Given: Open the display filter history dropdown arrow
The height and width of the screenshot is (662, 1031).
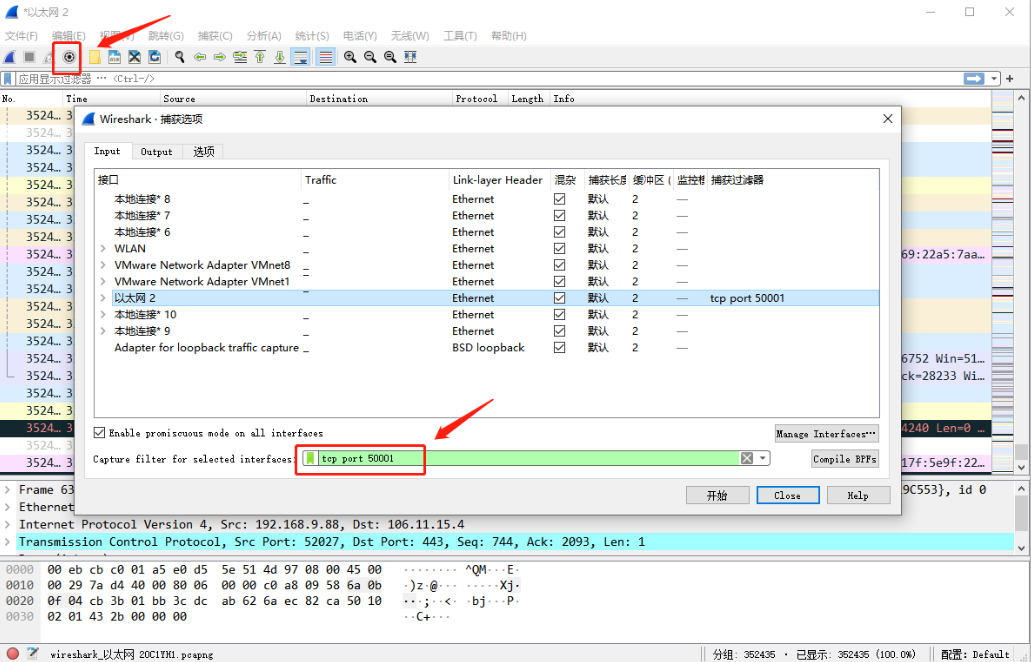Looking at the screenshot, I should point(994,79).
